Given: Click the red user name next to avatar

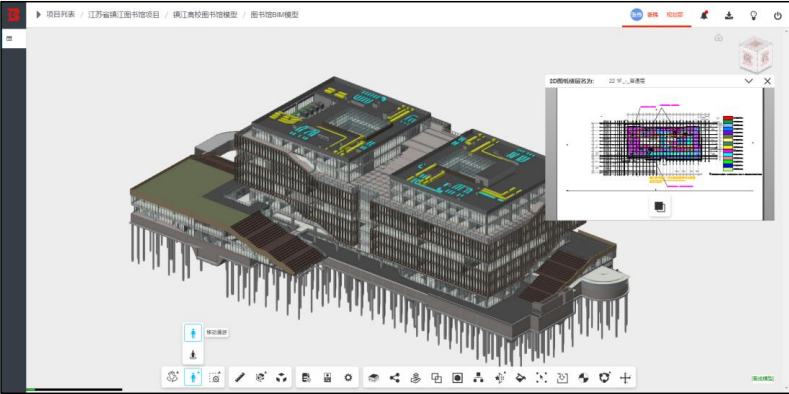Looking at the screenshot, I should [x=652, y=15].
